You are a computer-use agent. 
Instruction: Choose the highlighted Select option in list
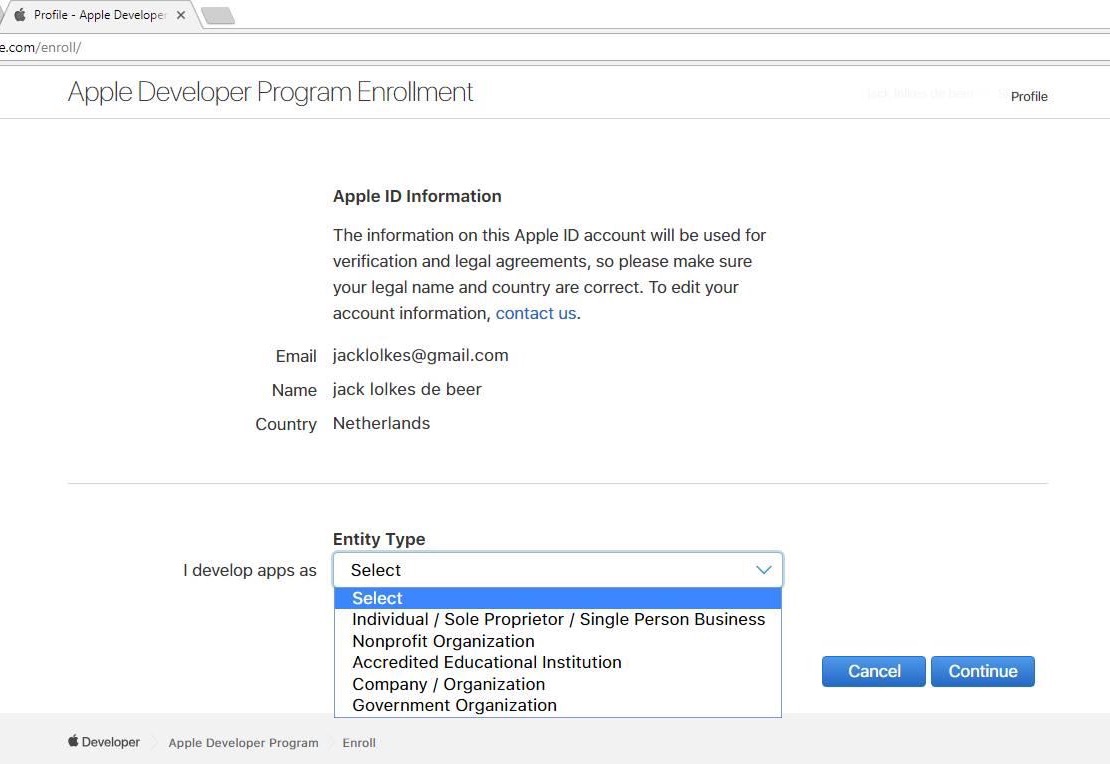tap(558, 598)
